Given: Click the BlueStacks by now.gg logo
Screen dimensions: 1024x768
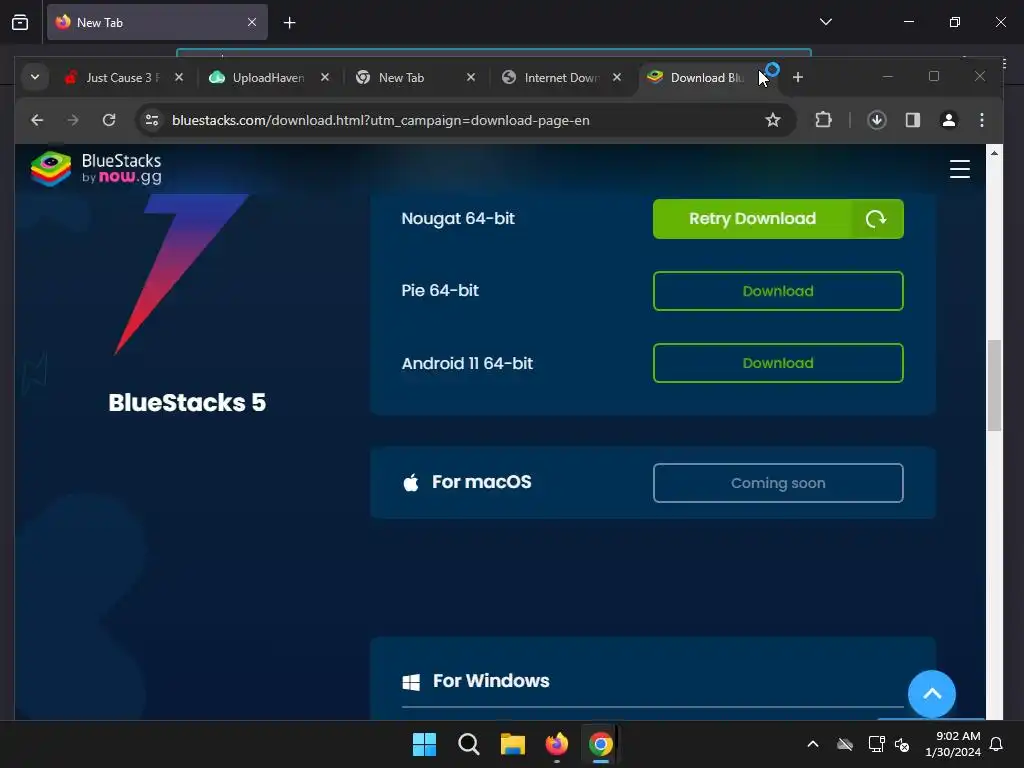Looking at the screenshot, I should click(96, 168).
